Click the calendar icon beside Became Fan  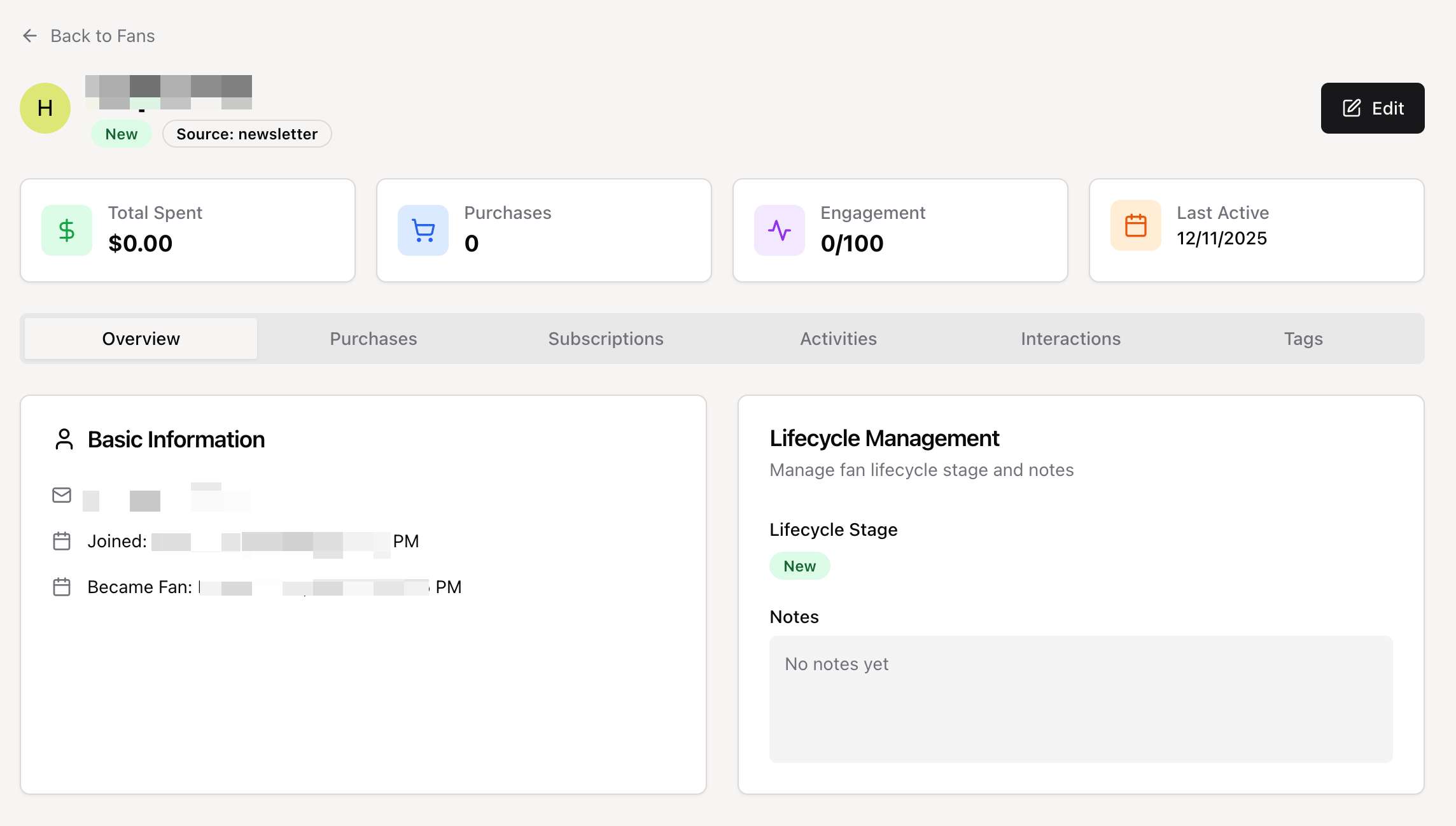tap(62, 587)
